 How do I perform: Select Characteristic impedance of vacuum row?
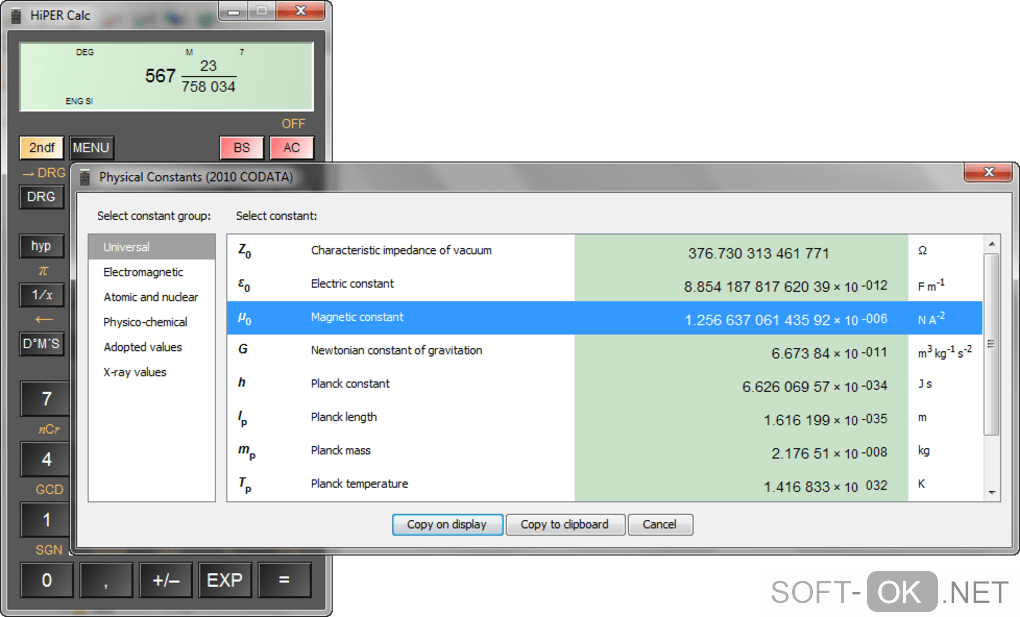pyautogui.click(x=604, y=251)
